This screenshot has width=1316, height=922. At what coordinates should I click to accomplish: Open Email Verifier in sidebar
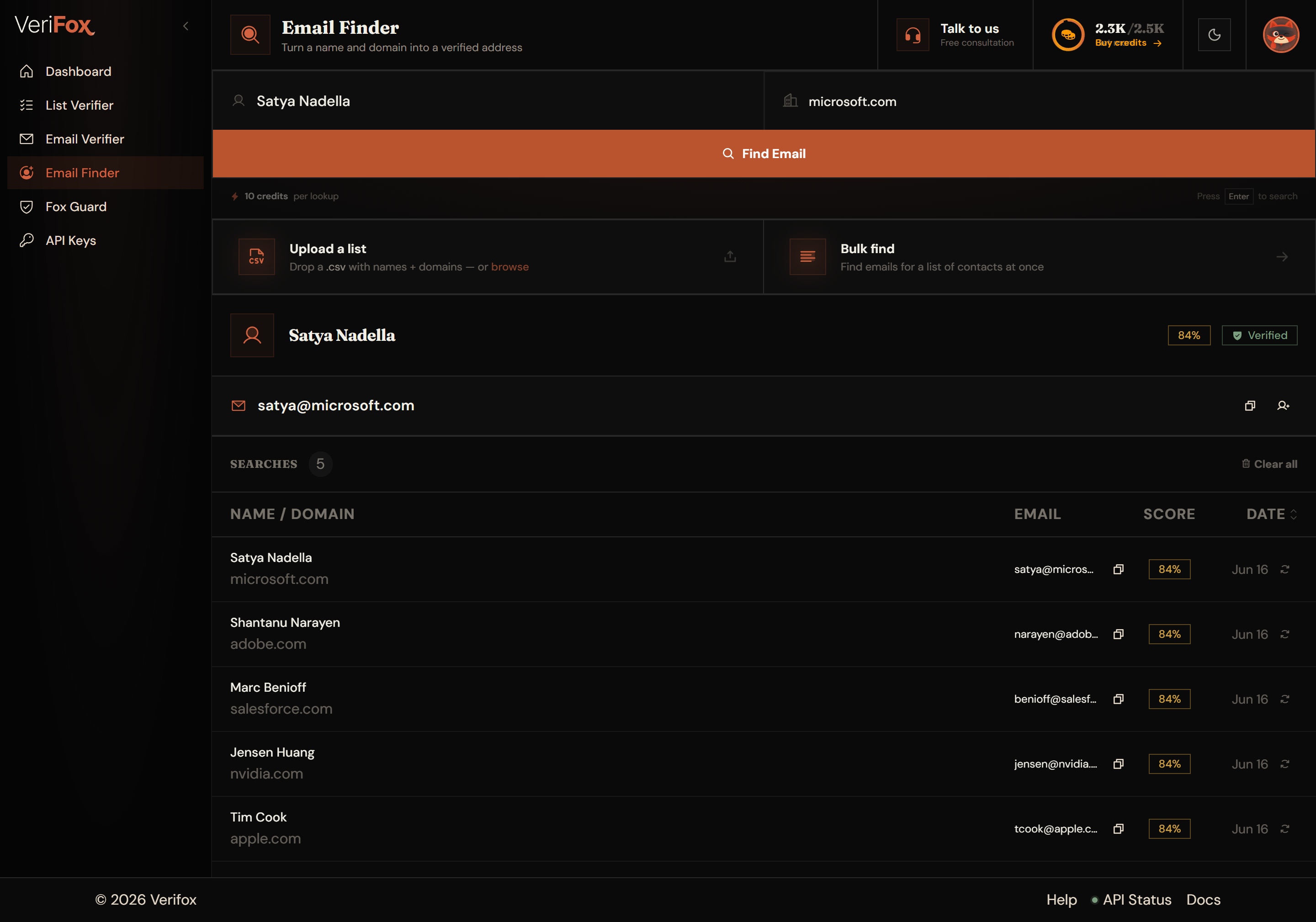coord(106,139)
